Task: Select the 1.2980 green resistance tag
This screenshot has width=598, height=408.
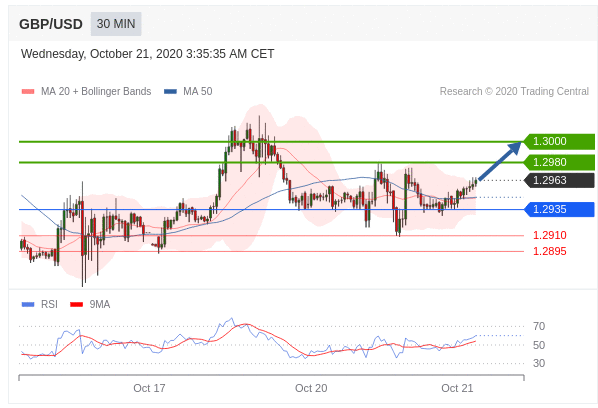Action: coord(559,162)
